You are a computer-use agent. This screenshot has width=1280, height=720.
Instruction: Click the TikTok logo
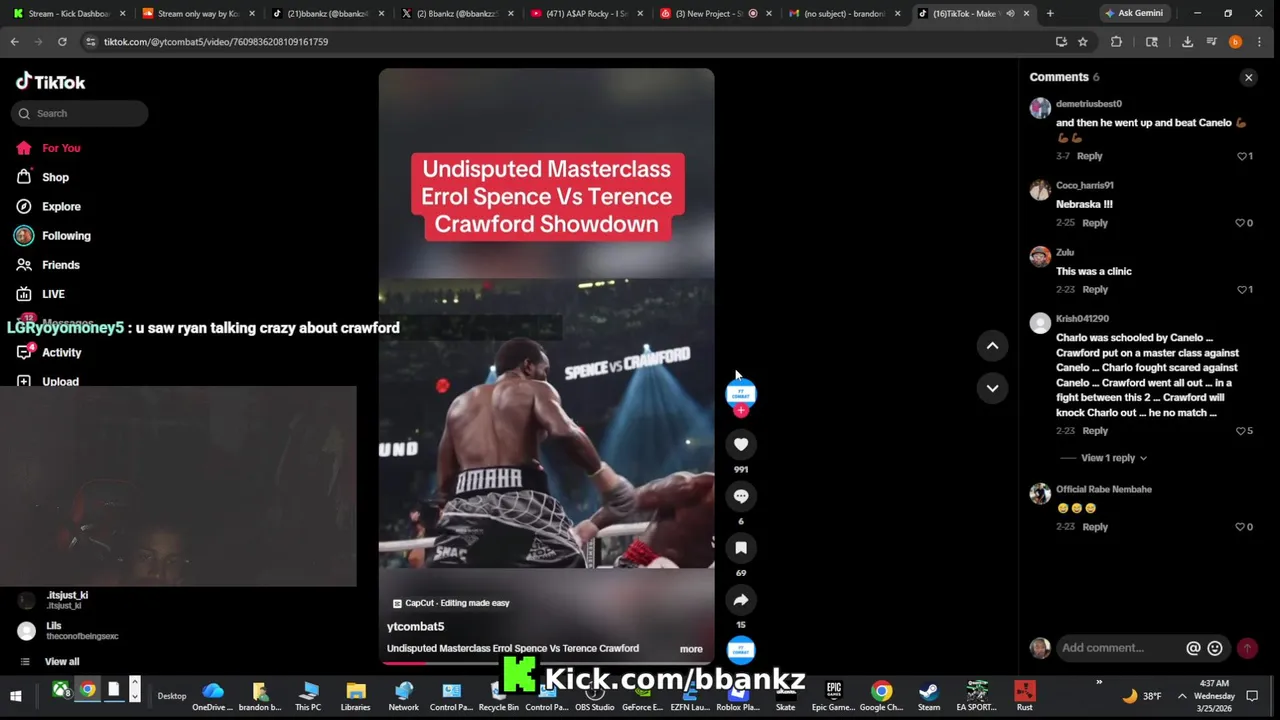(x=51, y=82)
